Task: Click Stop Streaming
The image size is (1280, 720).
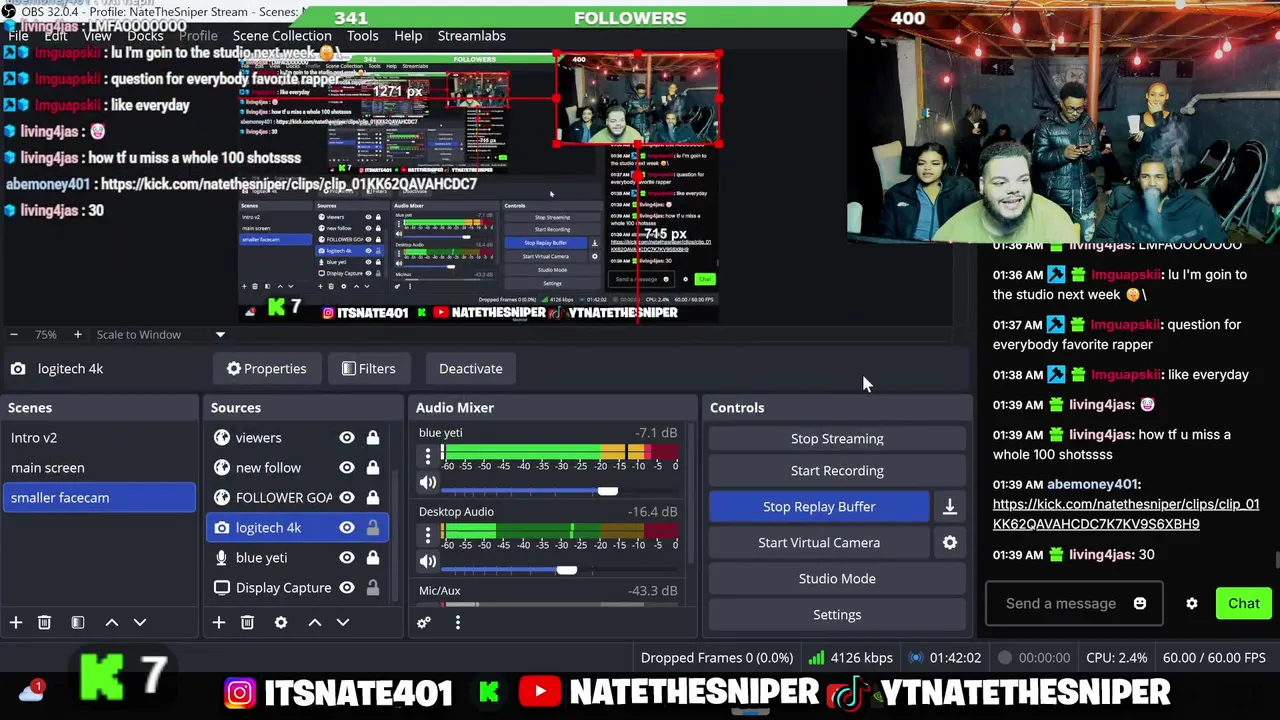Action: pyautogui.click(x=837, y=439)
